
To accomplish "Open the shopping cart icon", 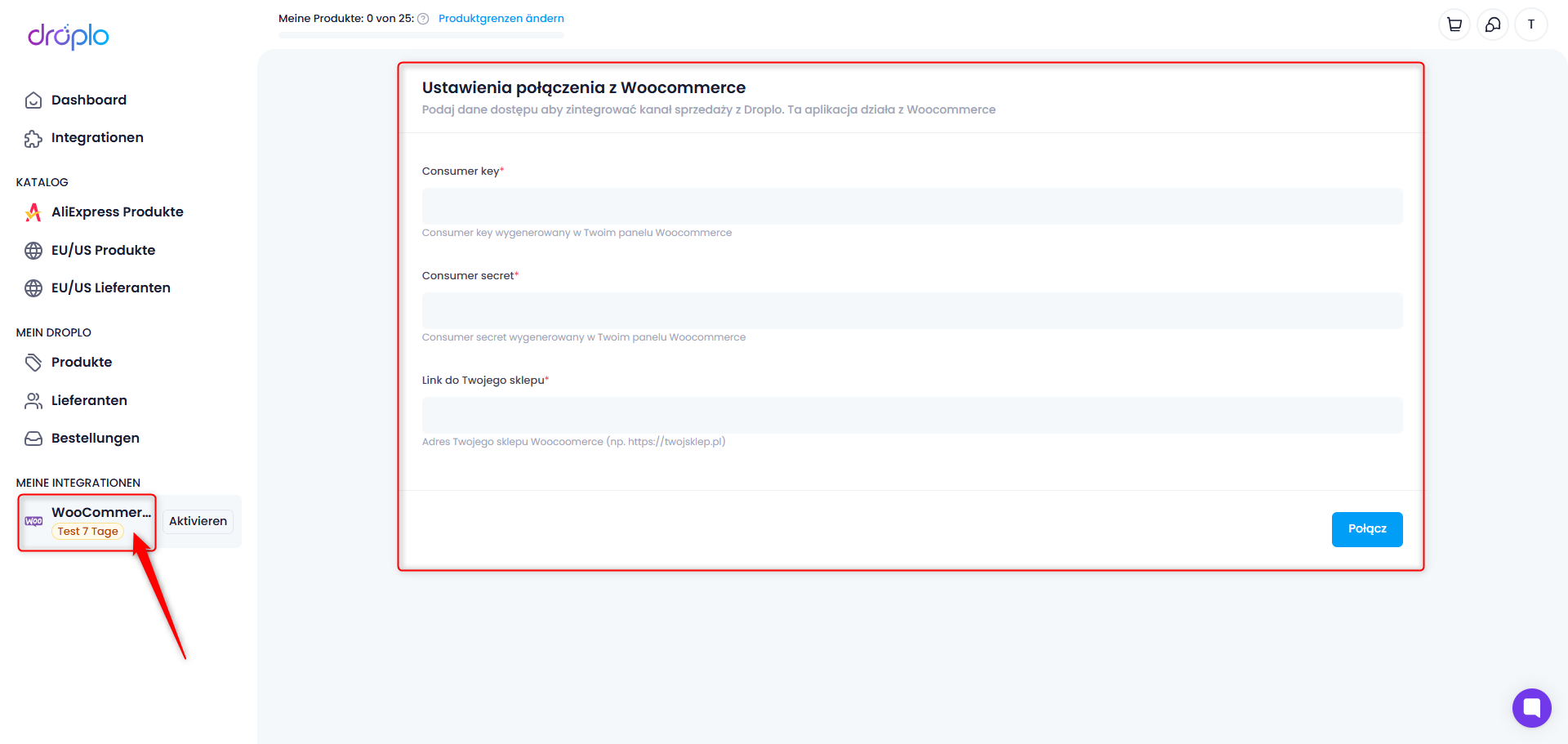I will point(1454,25).
